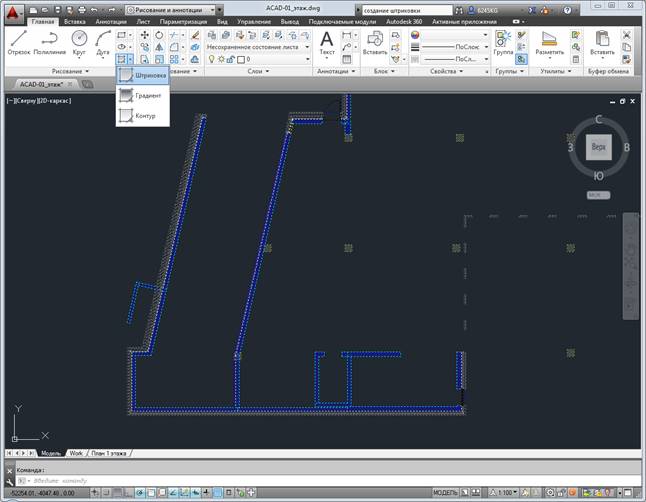Viewport: 646px width, 502px height.
Task: Click the Вставить block insert icon
Action: click(x=374, y=43)
